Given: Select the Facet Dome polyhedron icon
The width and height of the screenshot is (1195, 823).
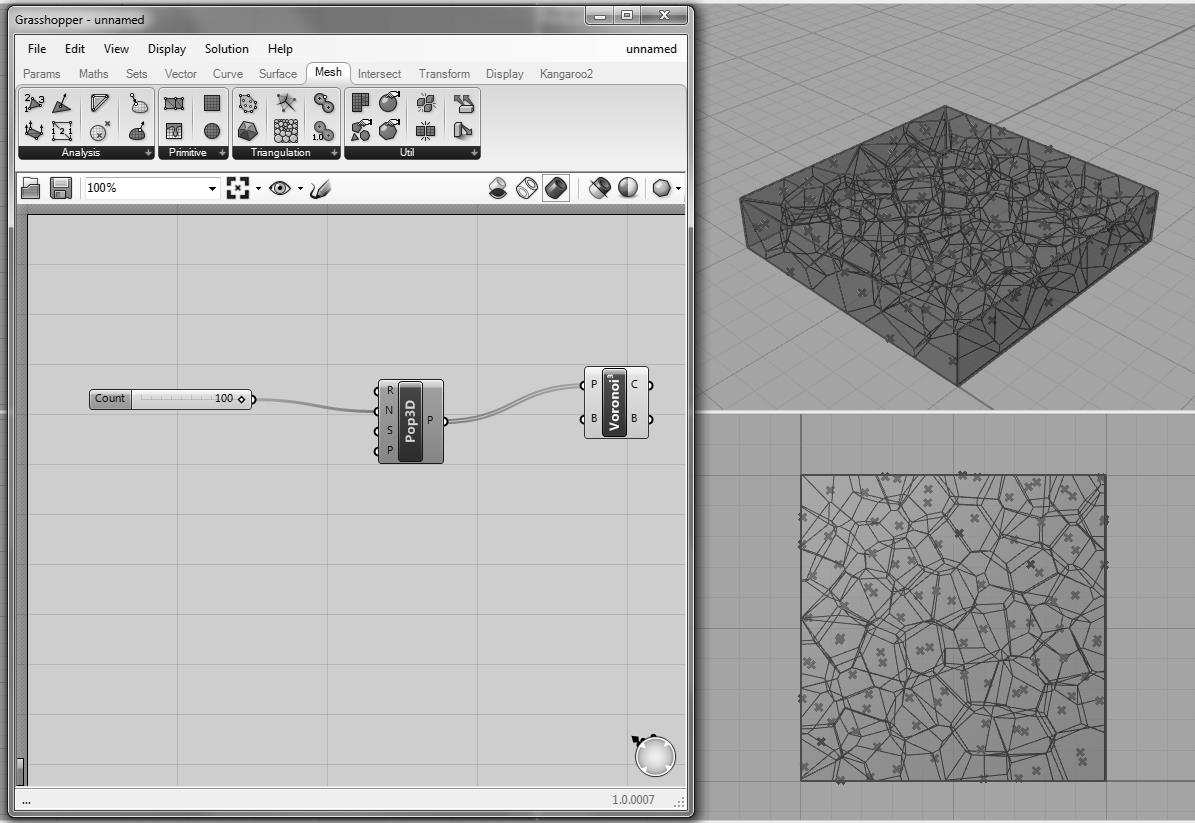Looking at the screenshot, I should (248, 131).
